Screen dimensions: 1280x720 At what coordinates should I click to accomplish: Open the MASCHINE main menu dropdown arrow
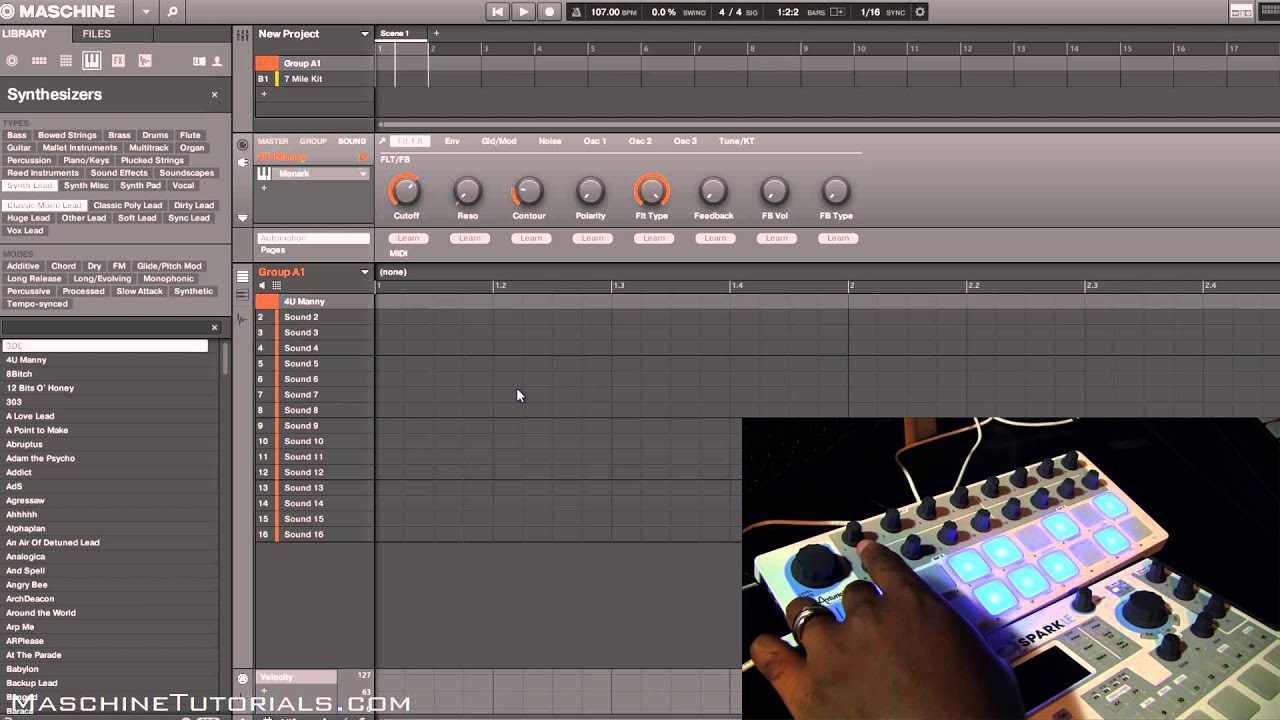click(146, 12)
